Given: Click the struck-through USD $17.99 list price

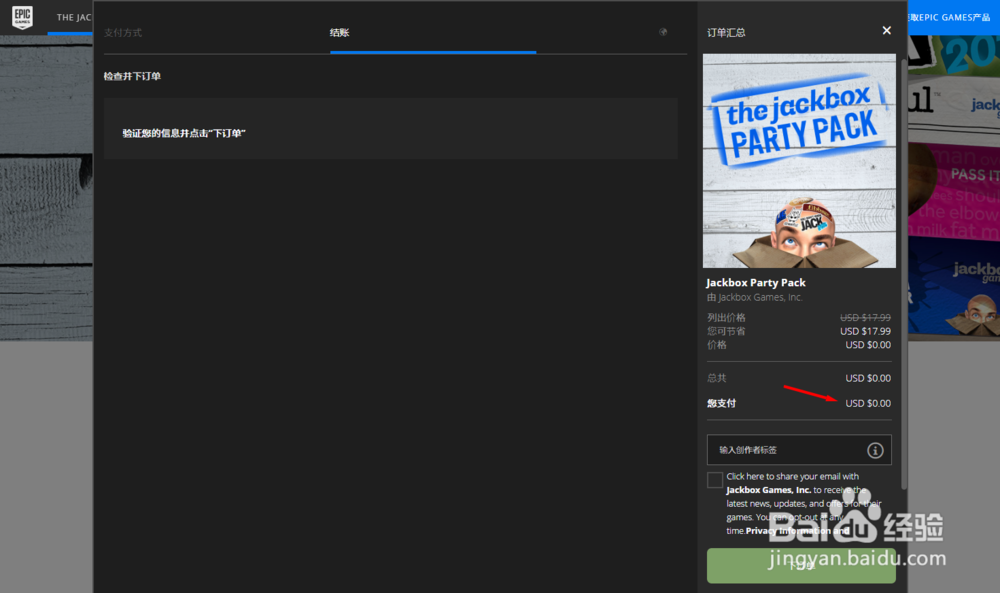Looking at the screenshot, I should click(x=865, y=318).
